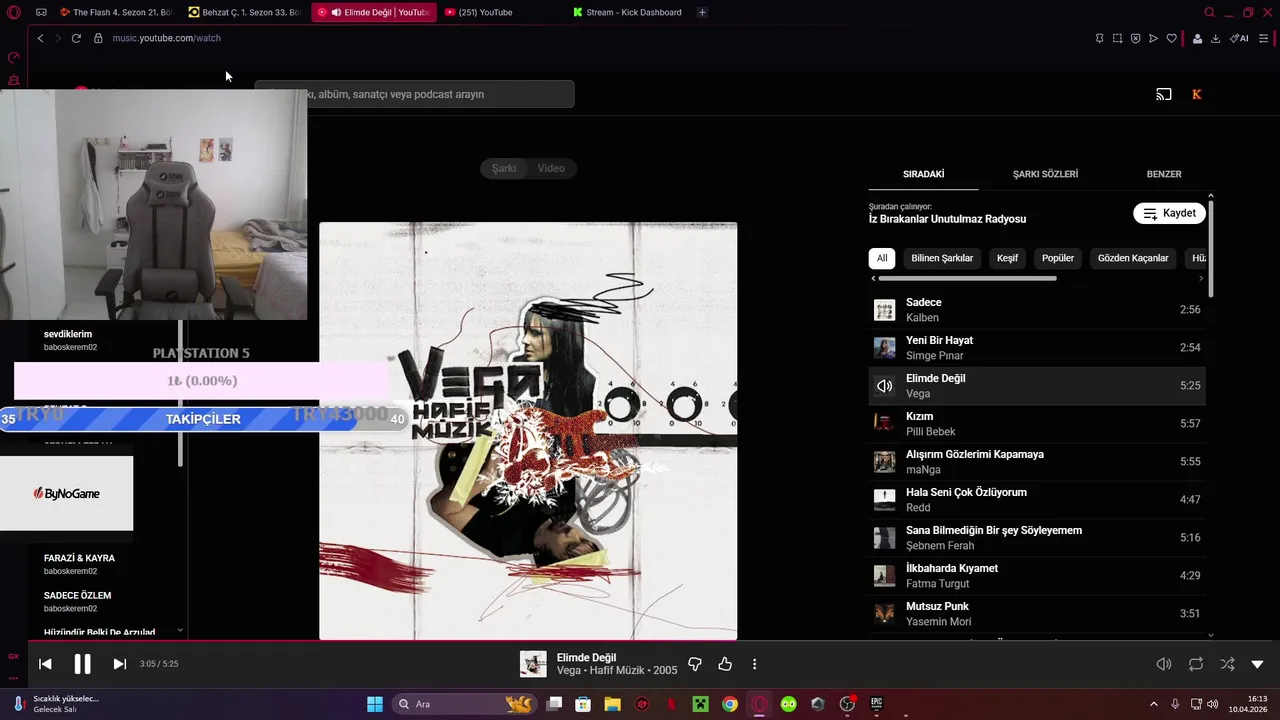Image resolution: width=1280 pixels, height=720 pixels.
Task: Toggle shuffle in player bar
Action: [x=1227, y=664]
